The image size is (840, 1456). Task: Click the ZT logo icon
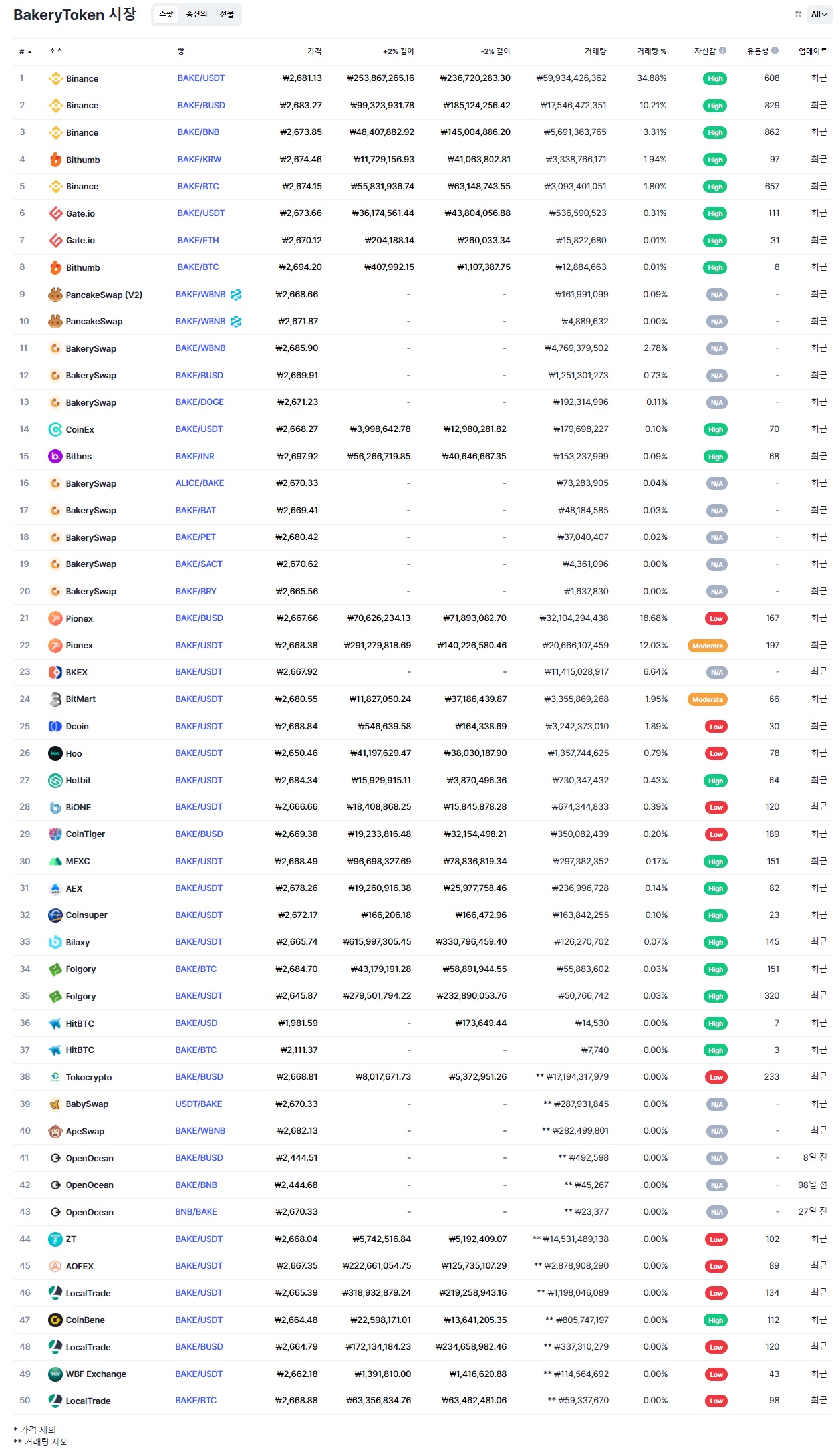(55, 1239)
